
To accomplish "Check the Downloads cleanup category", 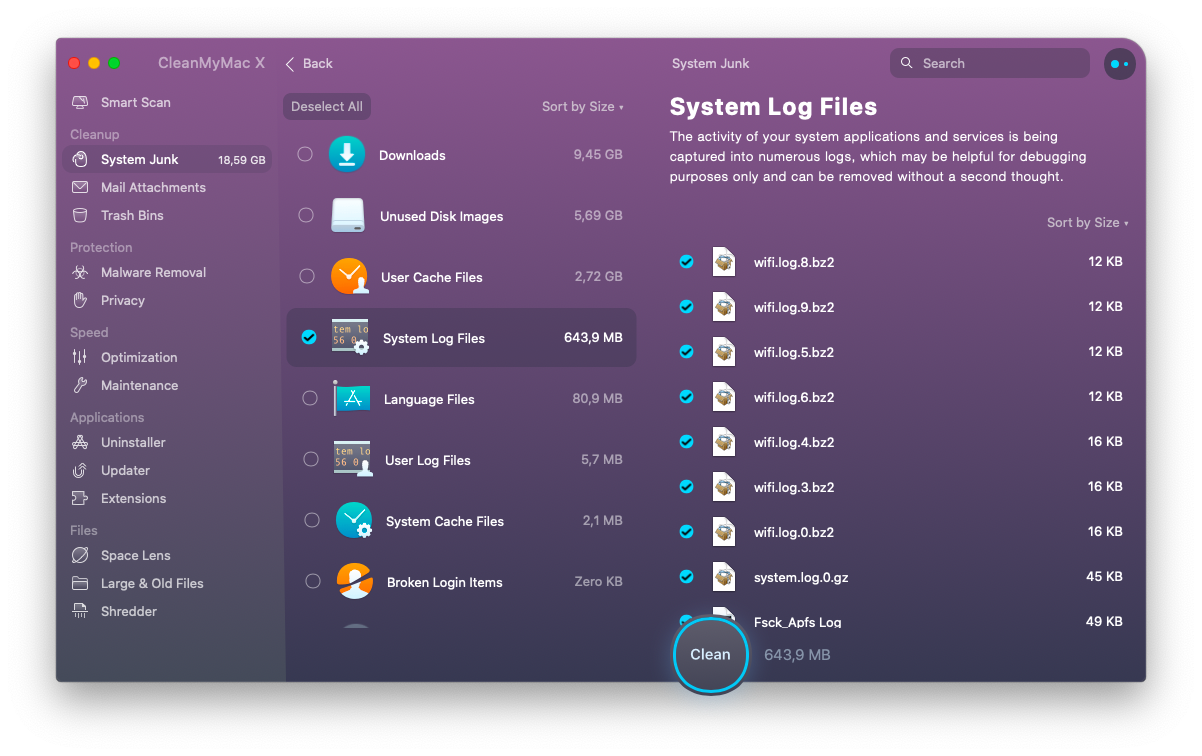I will pos(307,155).
